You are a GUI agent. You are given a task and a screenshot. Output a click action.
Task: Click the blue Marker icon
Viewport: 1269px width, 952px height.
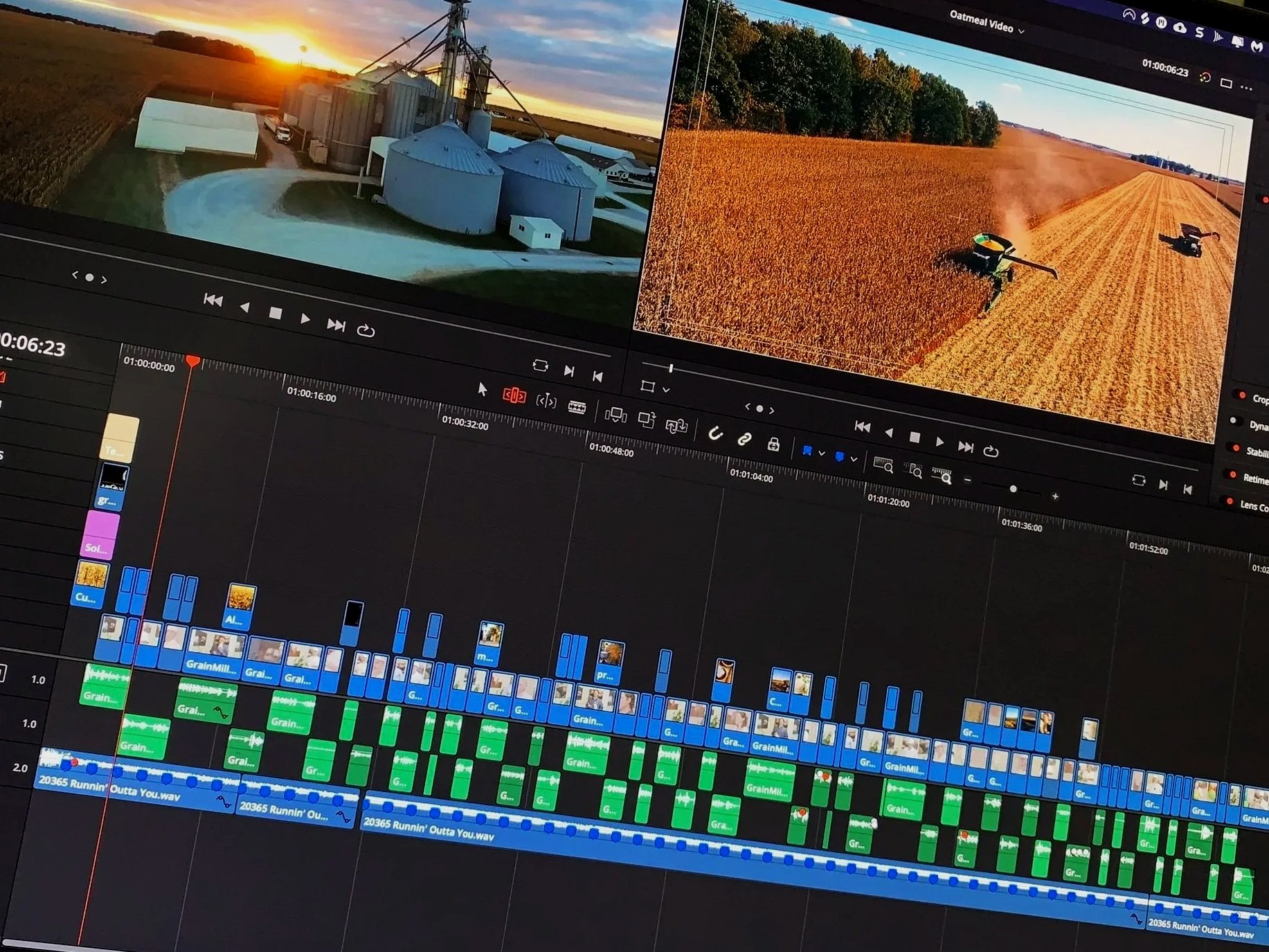point(840,456)
